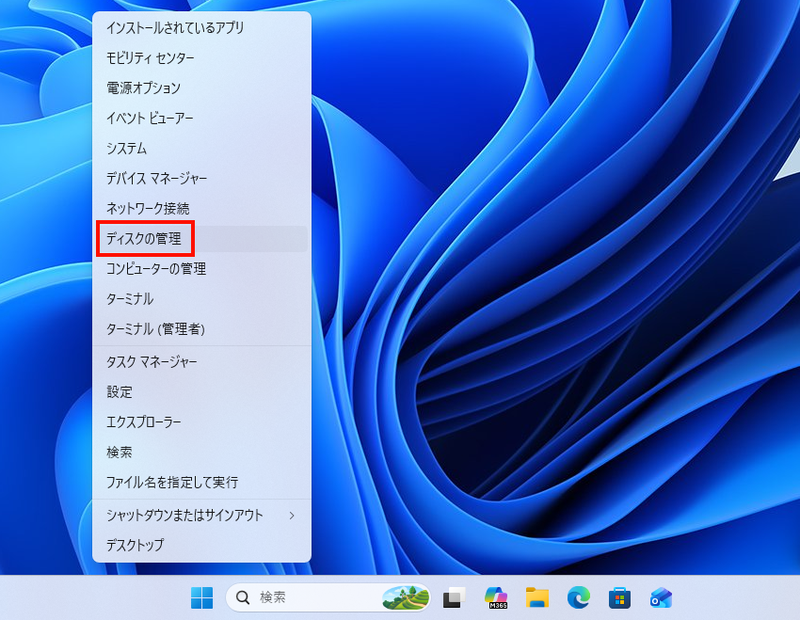This screenshot has height=620, width=800.
Task: Click the taskbar 検索 search field
Action: coord(328,597)
